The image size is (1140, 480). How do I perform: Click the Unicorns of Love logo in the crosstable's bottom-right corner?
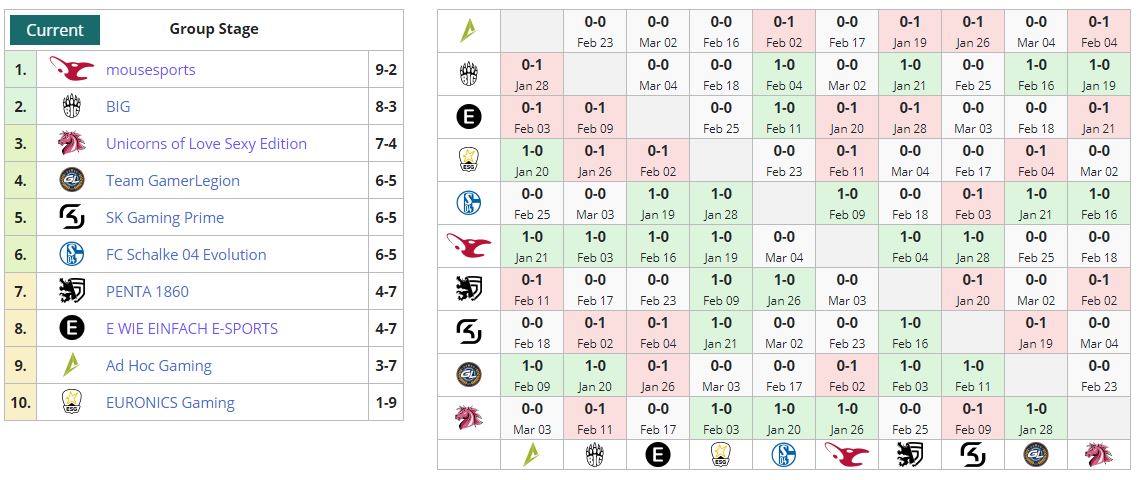pos(1099,455)
